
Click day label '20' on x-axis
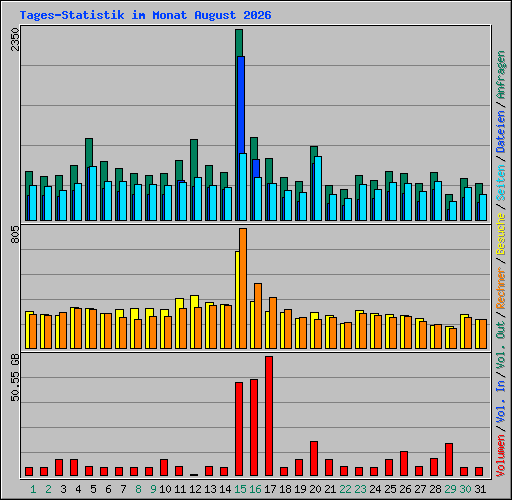click(315, 489)
